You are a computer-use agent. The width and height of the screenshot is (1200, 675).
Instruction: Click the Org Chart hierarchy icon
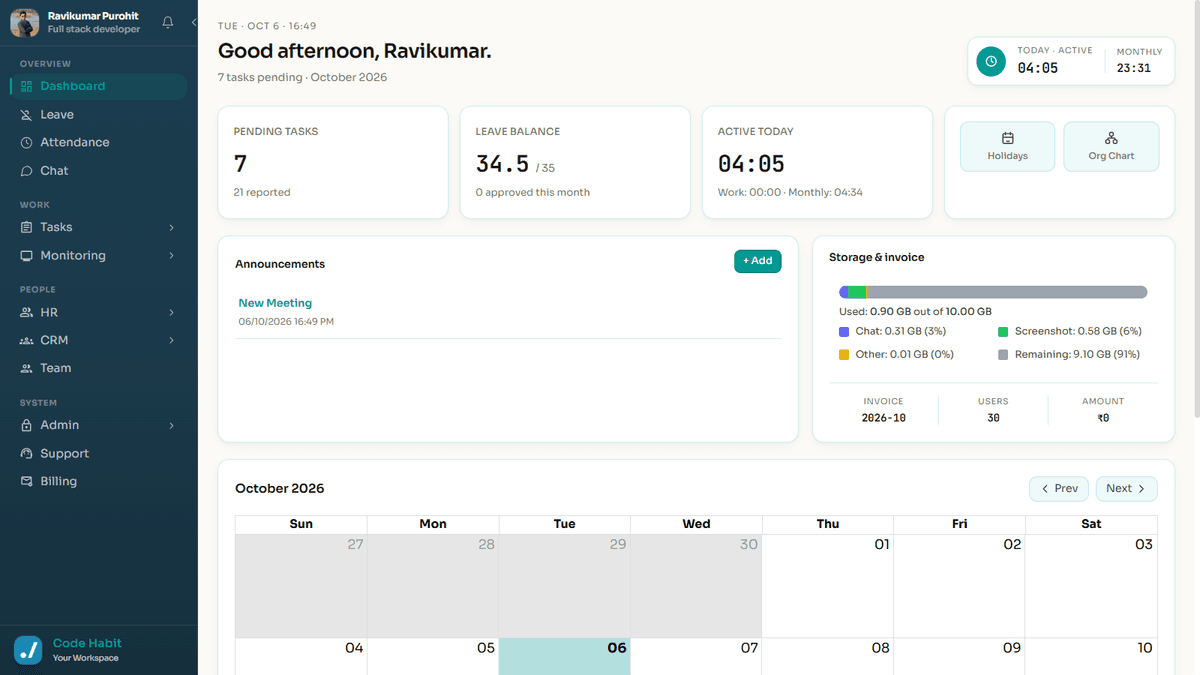(x=1111, y=138)
